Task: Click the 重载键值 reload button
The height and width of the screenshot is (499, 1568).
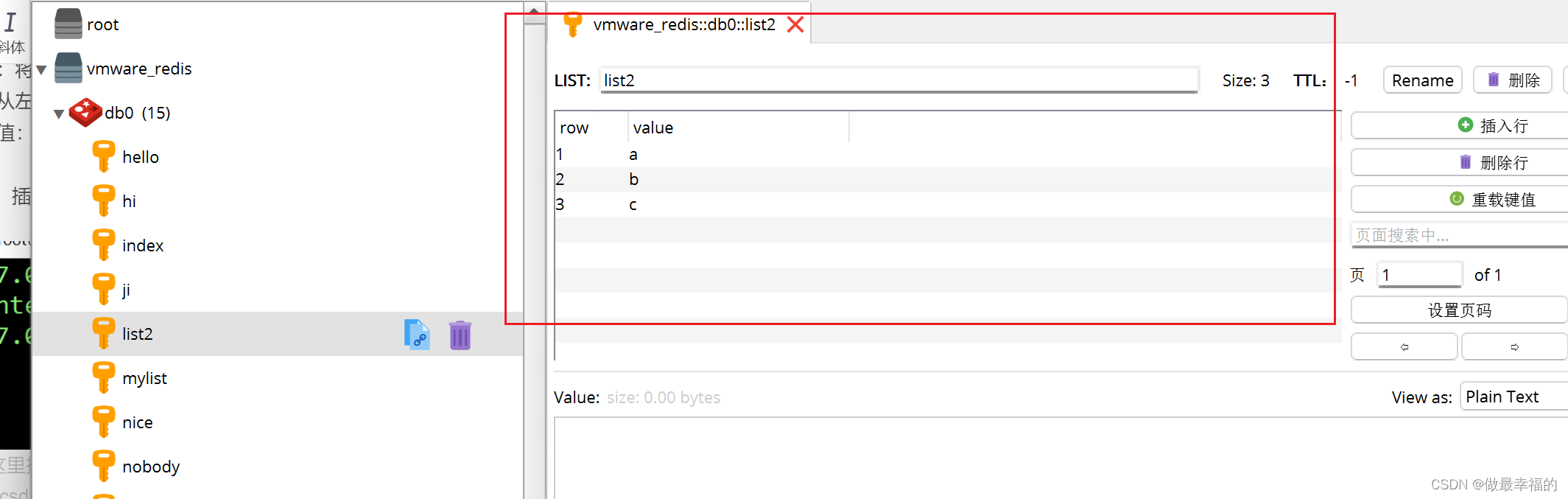Action: tap(1460, 199)
